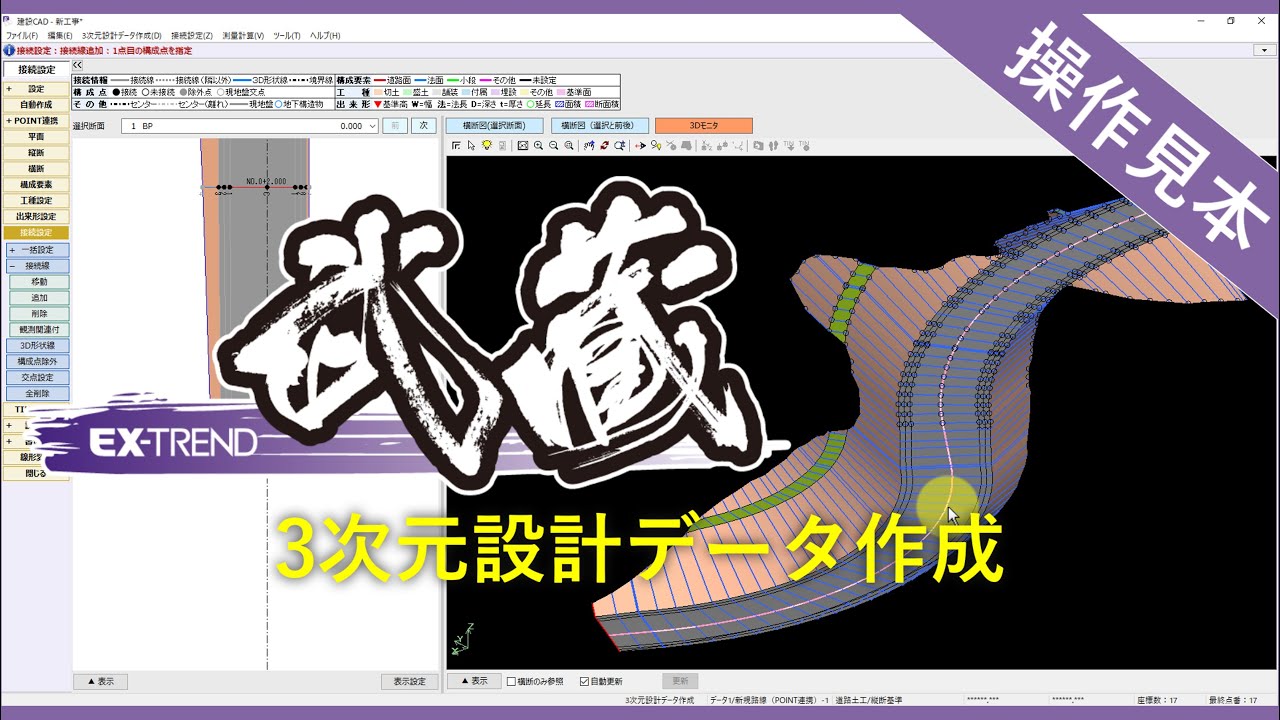Click the first greyed TIN export icon
This screenshot has height=720, width=1280.
click(x=789, y=146)
